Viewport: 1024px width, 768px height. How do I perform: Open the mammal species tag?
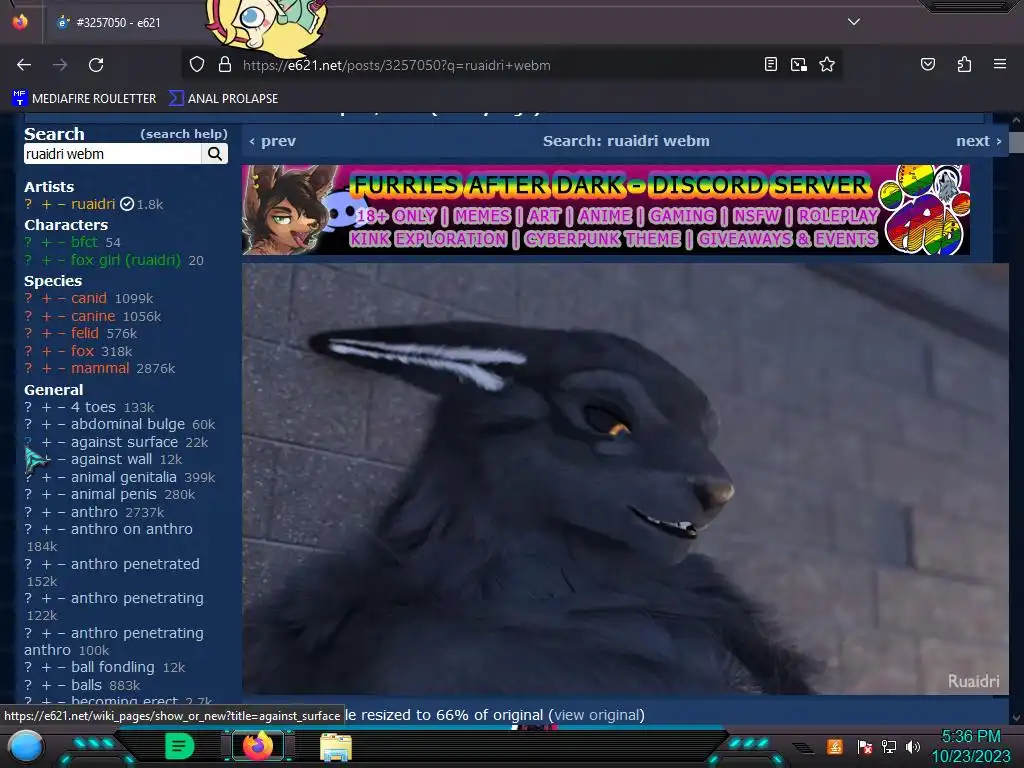point(100,368)
